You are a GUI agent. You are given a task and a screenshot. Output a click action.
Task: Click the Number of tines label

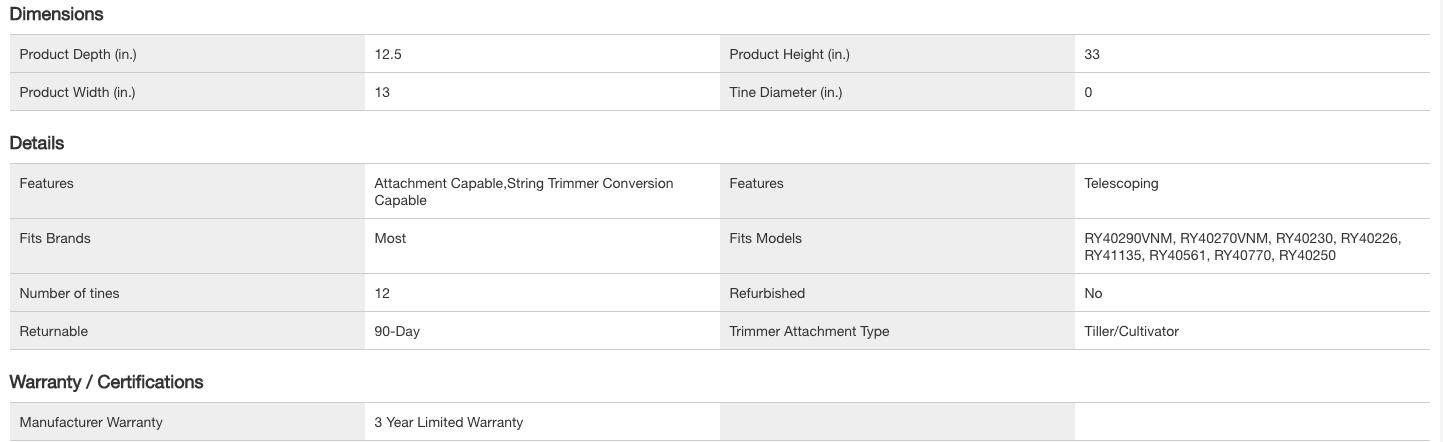(x=69, y=293)
